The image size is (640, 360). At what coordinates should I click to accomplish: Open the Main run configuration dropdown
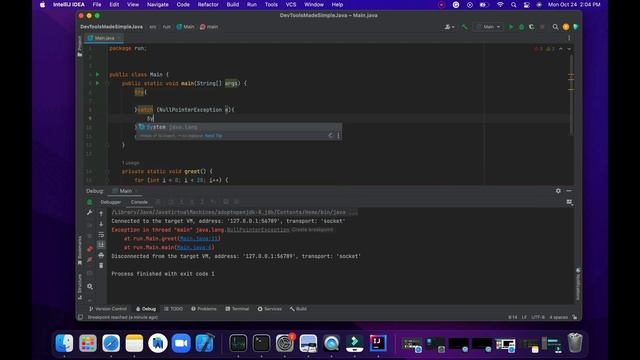point(488,27)
